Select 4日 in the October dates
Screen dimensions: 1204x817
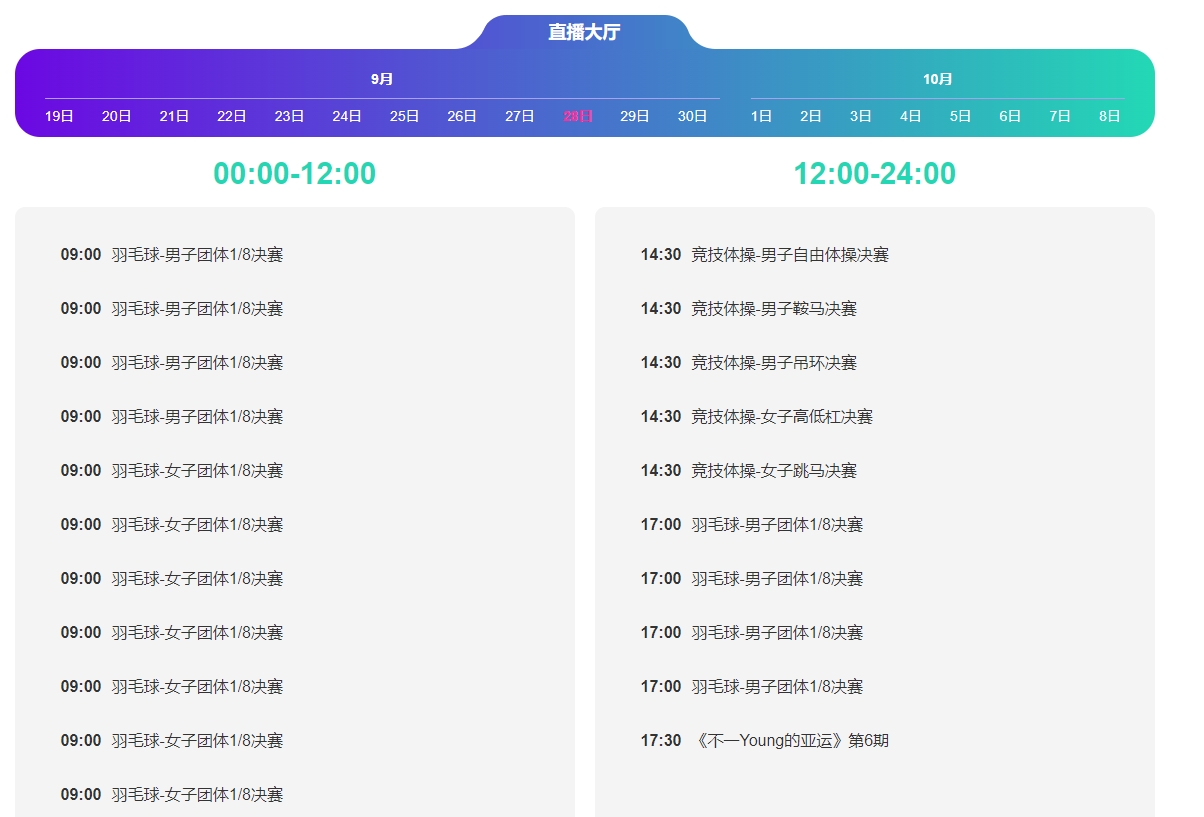[x=910, y=116]
